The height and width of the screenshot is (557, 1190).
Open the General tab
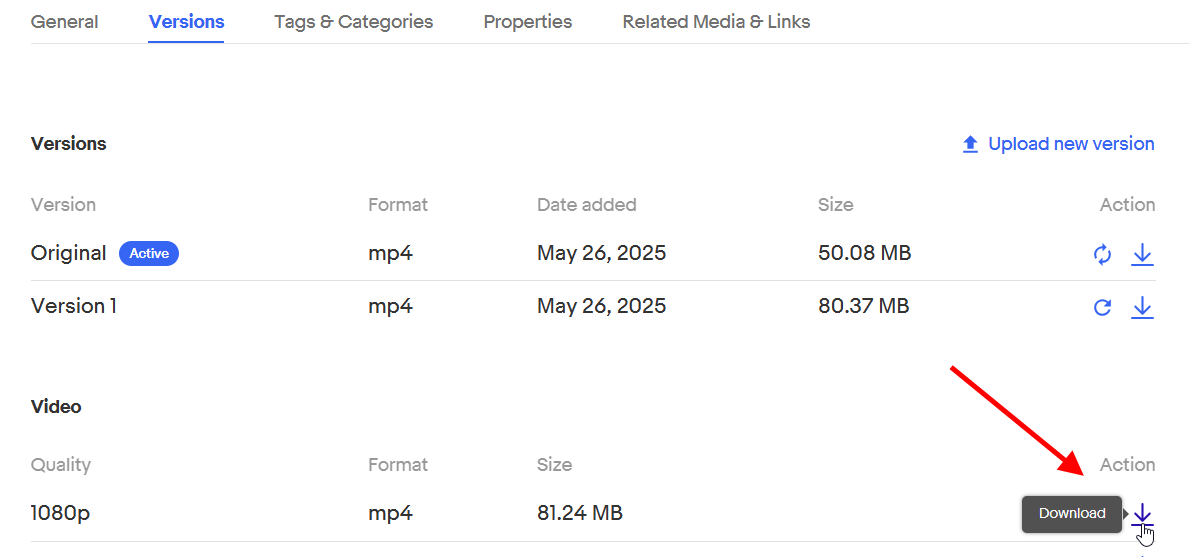pos(65,22)
